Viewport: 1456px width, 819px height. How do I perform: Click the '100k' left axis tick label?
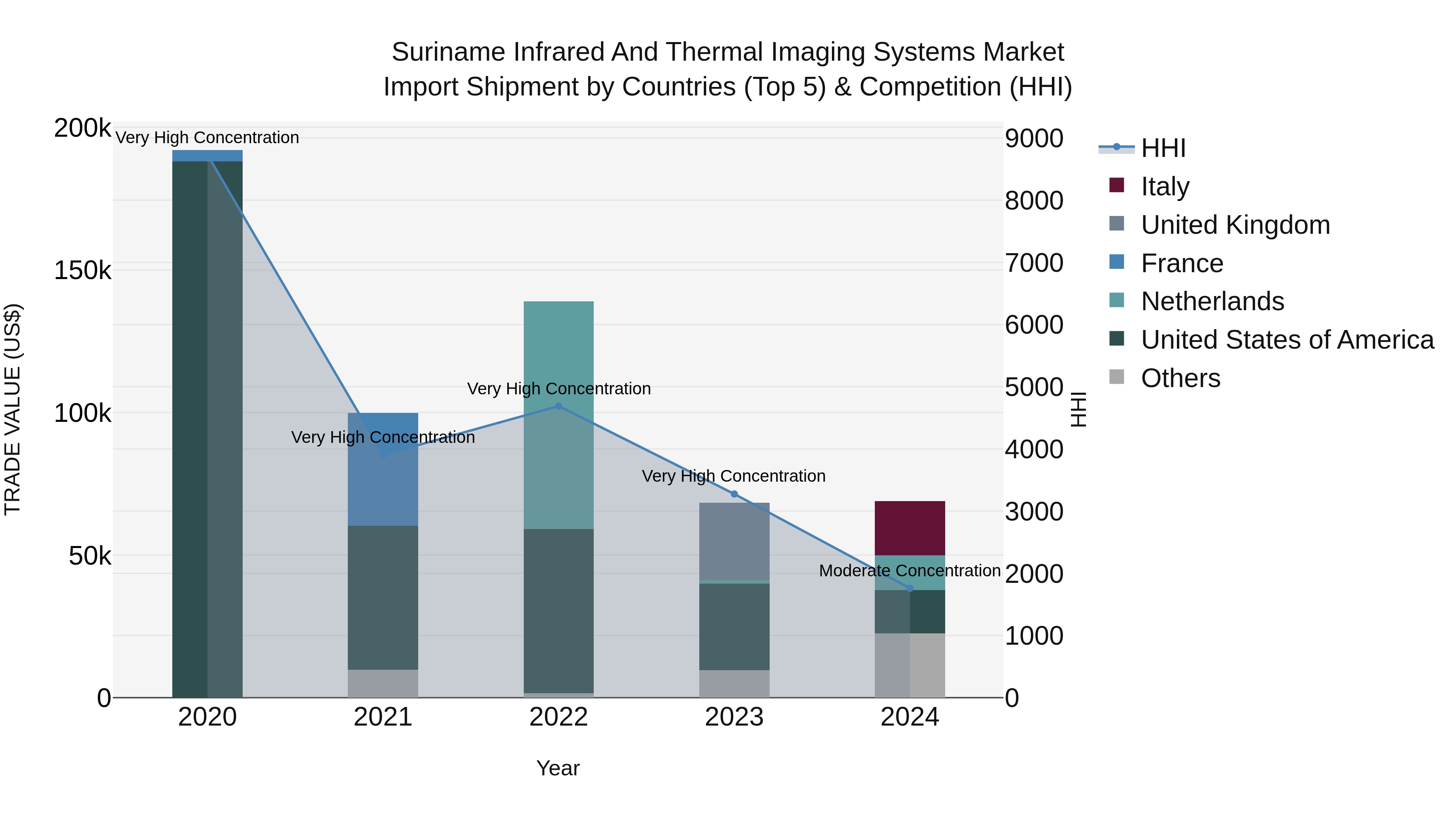coord(83,413)
